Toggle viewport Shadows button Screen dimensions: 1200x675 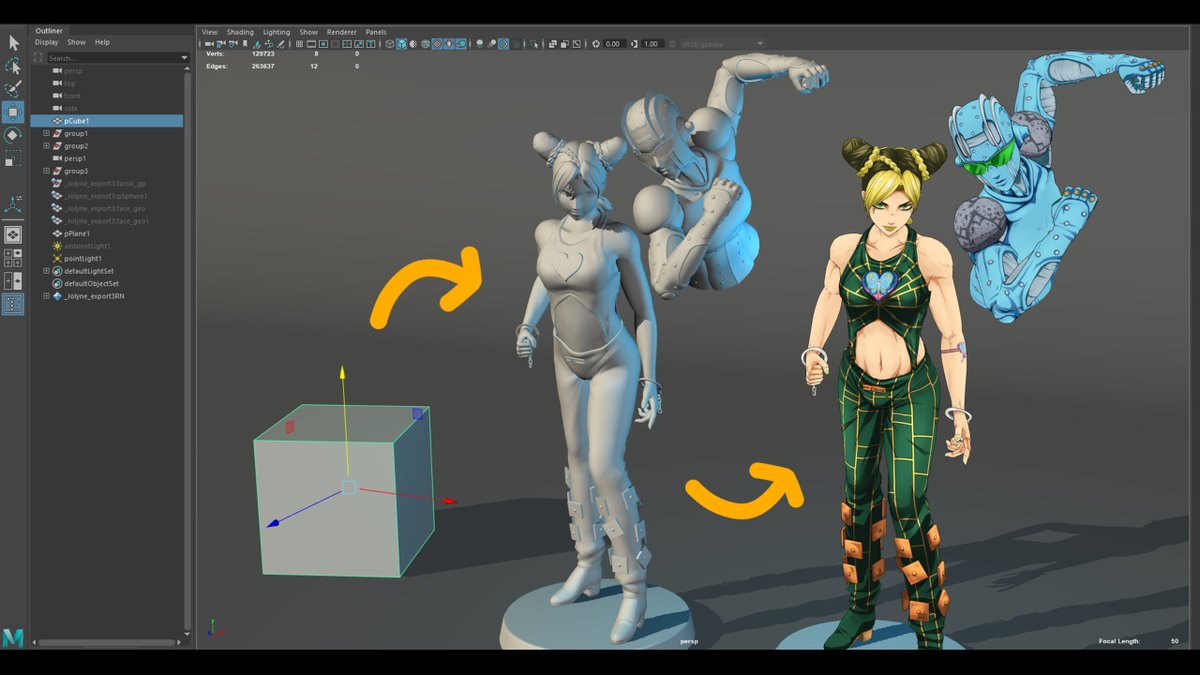click(461, 44)
